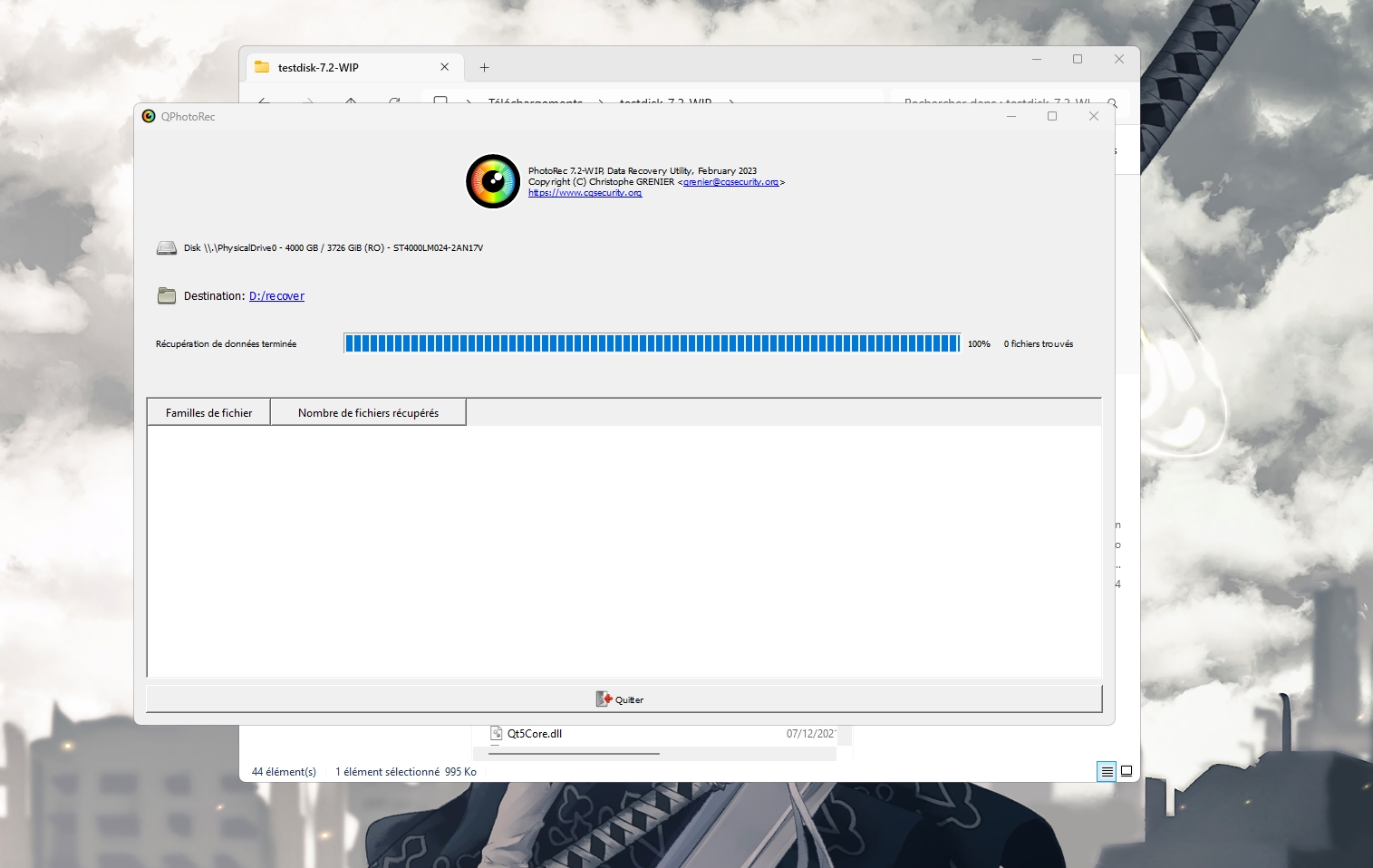
Task: Click the recovery progress bar
Action: pos(651,343)
